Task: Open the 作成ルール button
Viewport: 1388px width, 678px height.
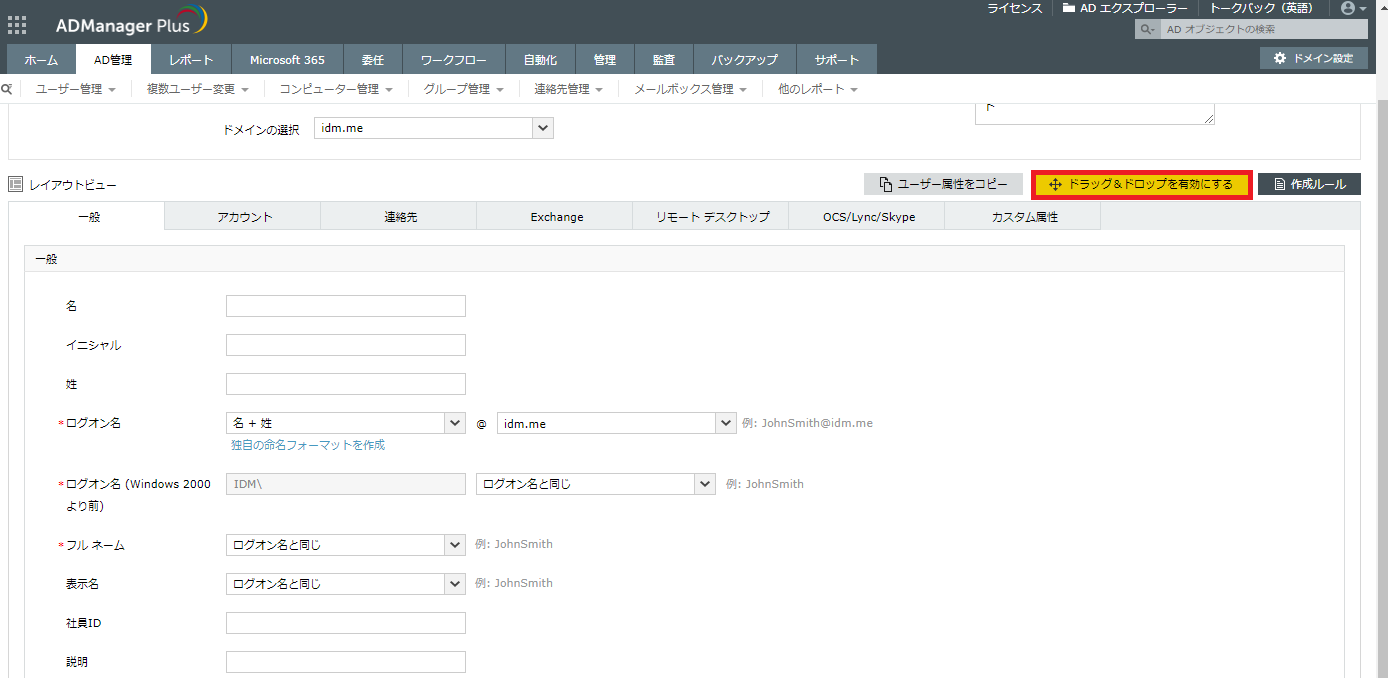Action: point(1309,184)
